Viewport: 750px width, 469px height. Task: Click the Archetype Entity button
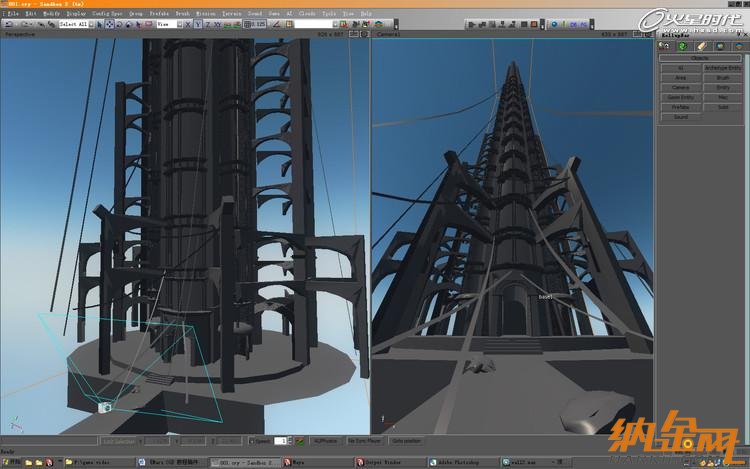[x=722, y=67]
